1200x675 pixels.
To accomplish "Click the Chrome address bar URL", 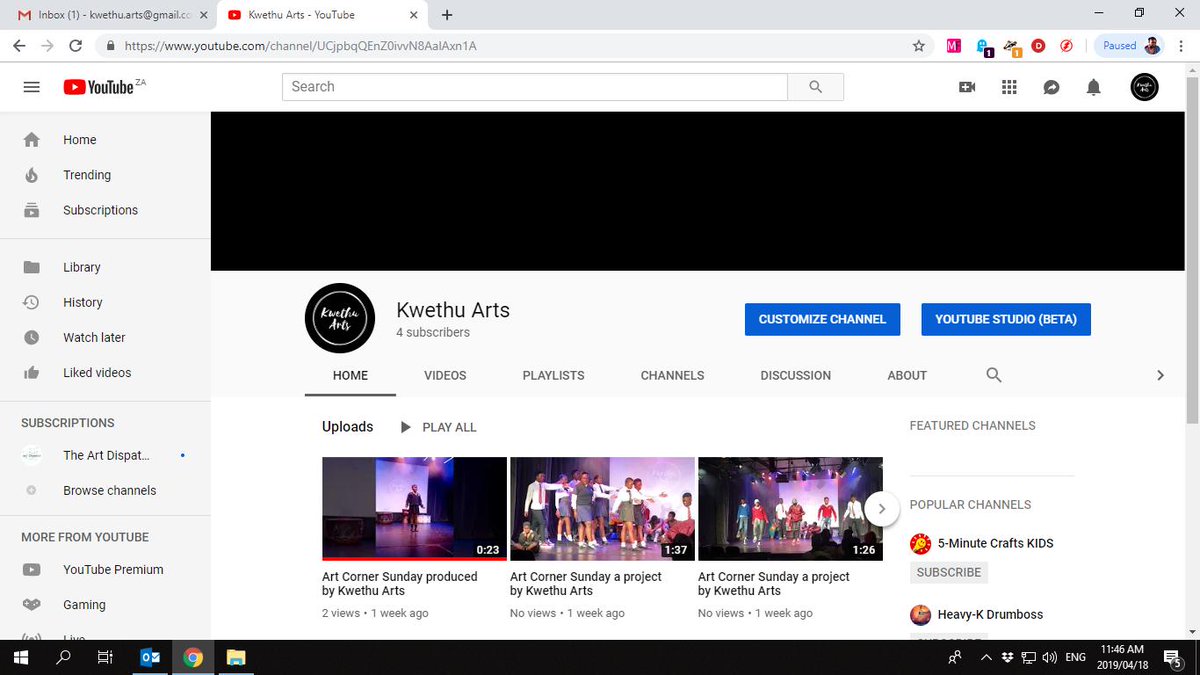I will [301, 46].
